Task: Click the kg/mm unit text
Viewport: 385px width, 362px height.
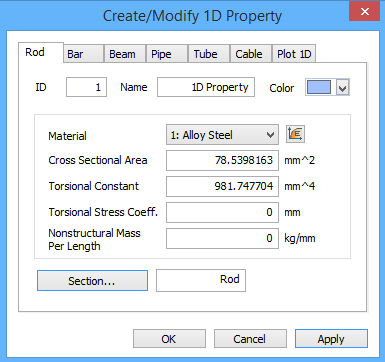Action: tap(300, 239)
